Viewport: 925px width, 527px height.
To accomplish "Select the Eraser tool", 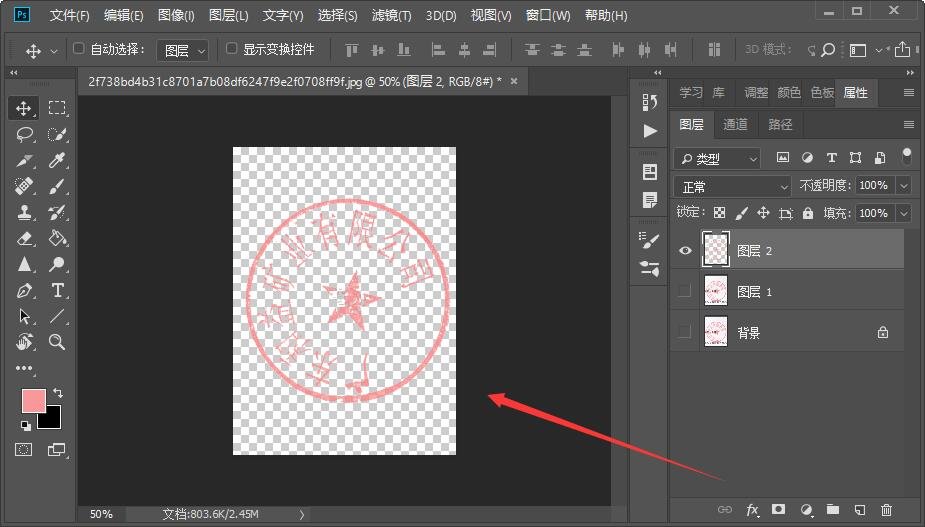I will pos(24,238).
